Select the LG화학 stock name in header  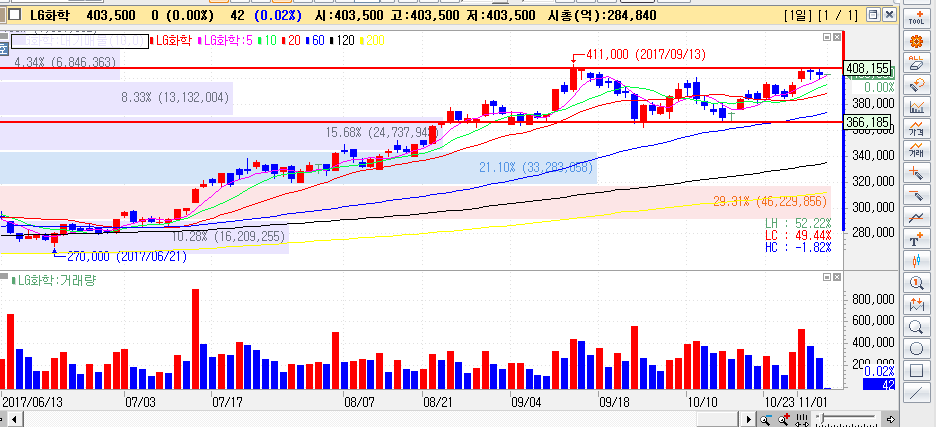[x=50, y=15]
